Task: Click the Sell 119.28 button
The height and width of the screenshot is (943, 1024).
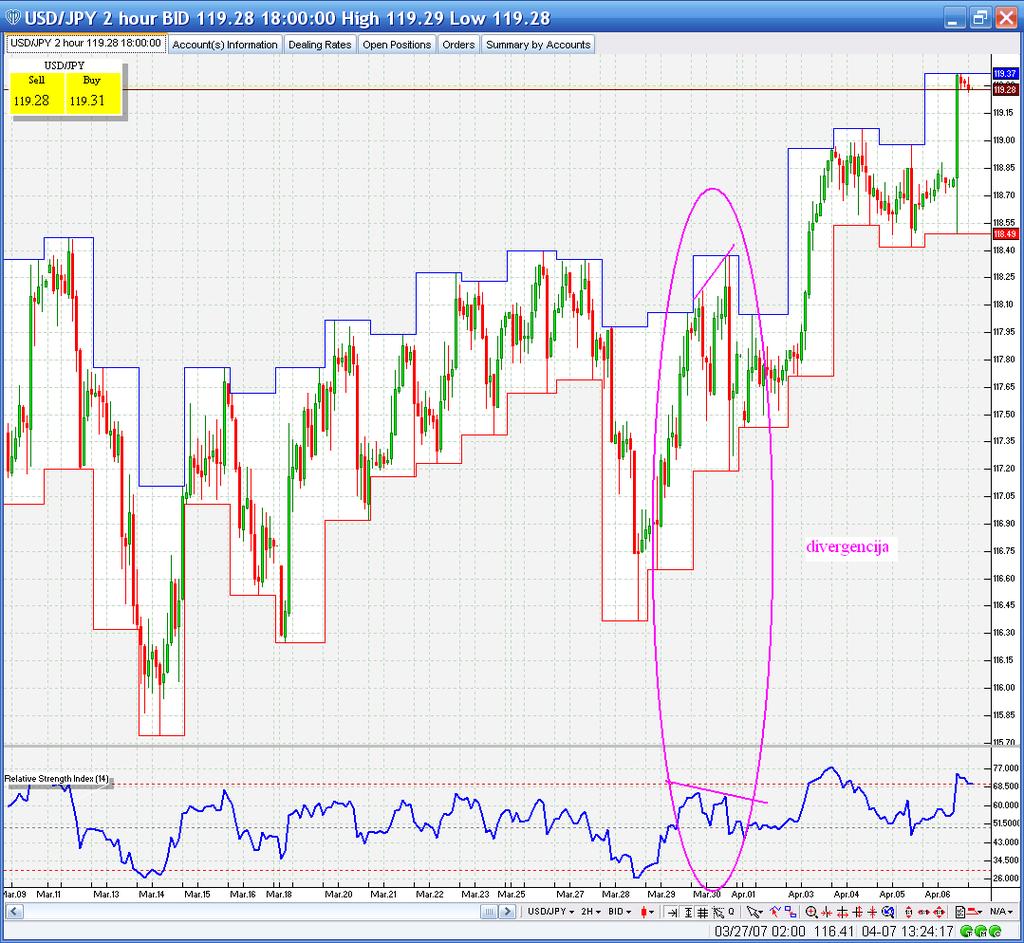Action: [x=37, y=93]
